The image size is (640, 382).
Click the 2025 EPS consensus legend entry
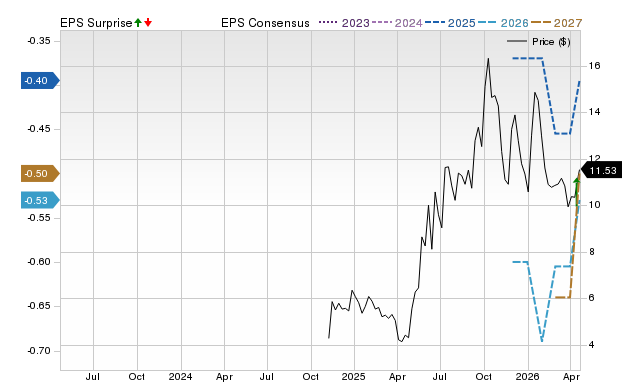[x=450, y=23]
